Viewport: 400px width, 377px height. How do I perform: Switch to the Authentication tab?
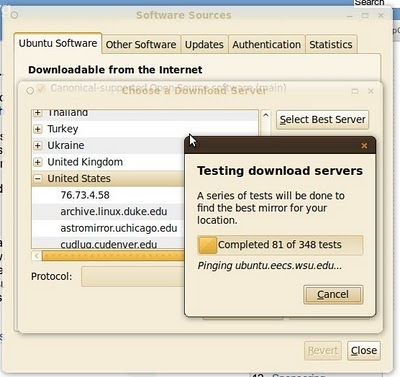tap(267, 44)
